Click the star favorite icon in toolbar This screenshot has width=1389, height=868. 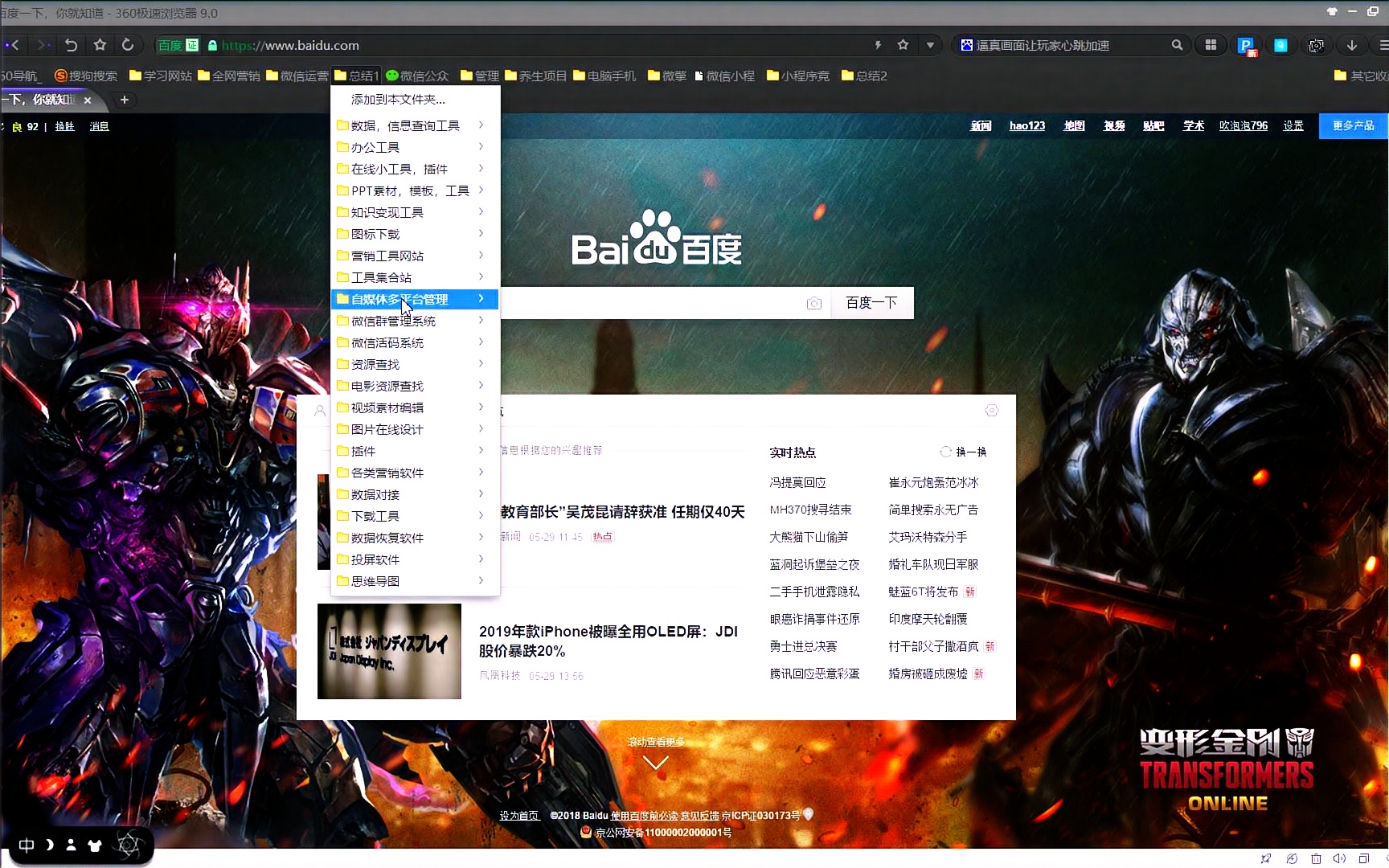coord(100,45)
